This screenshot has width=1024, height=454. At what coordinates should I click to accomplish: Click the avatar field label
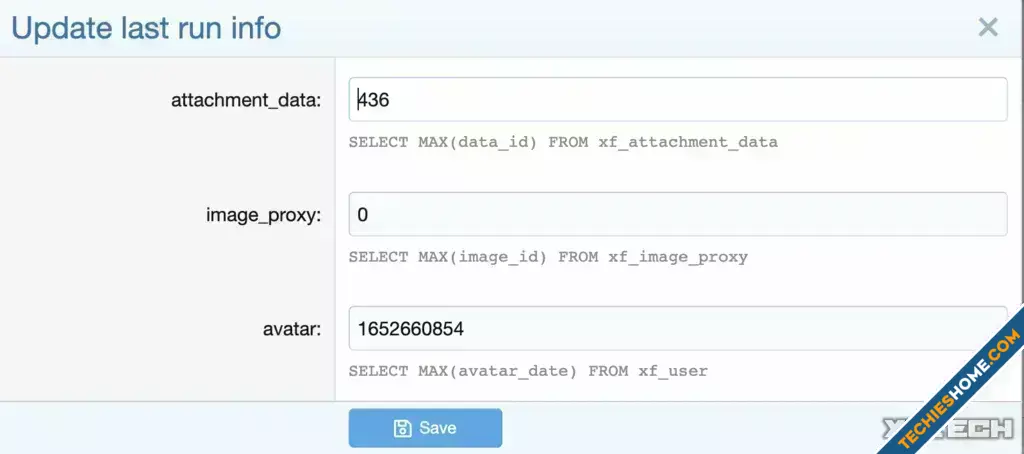click(290, 328)
